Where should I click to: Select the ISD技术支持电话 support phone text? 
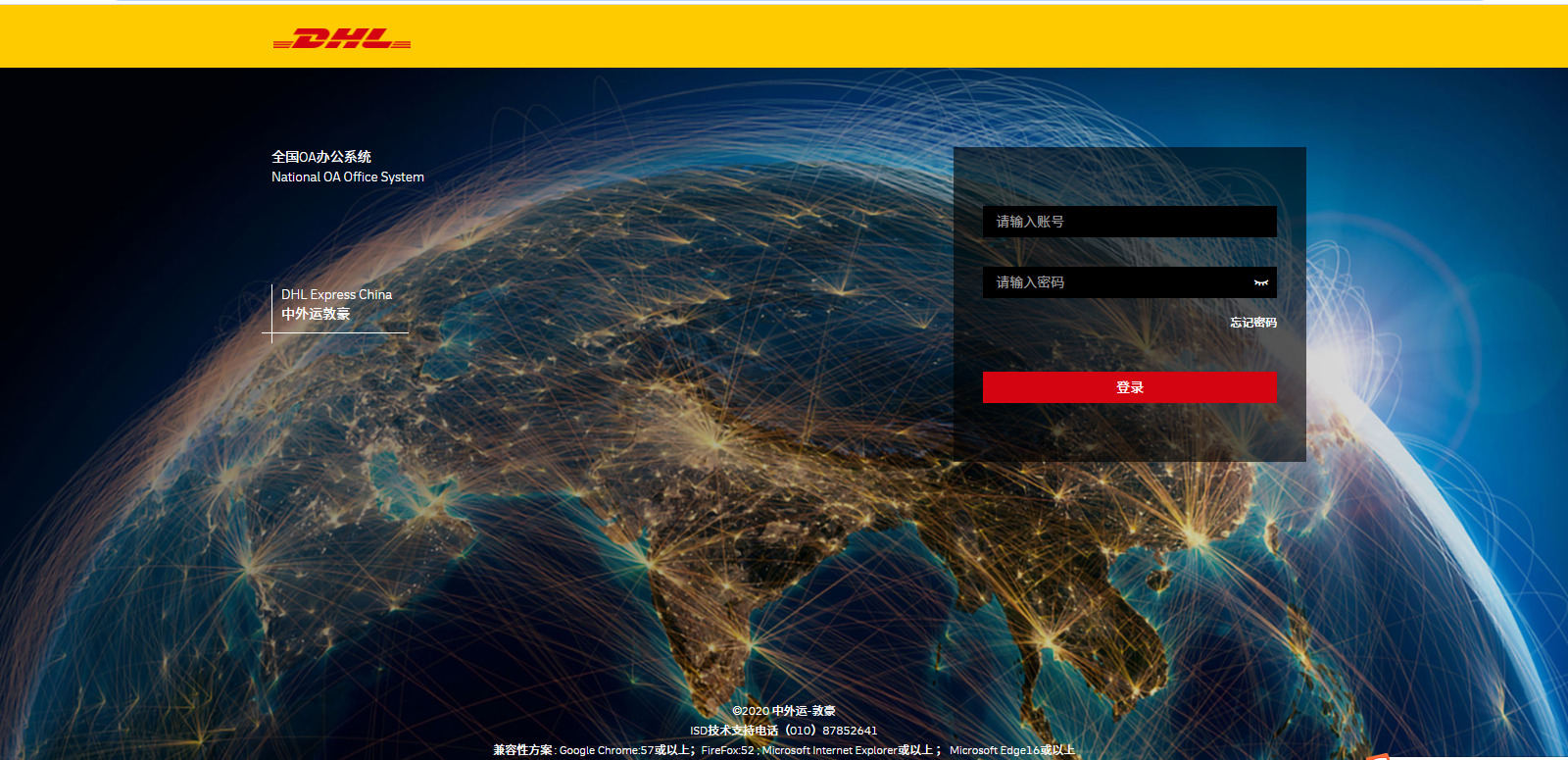(784, 731)
